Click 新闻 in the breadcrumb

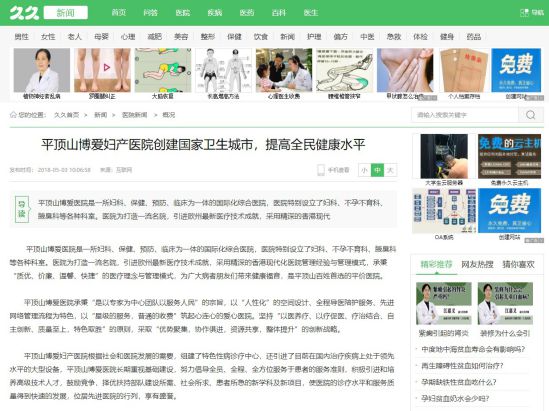pyautogui.click(x=100, y=115)
